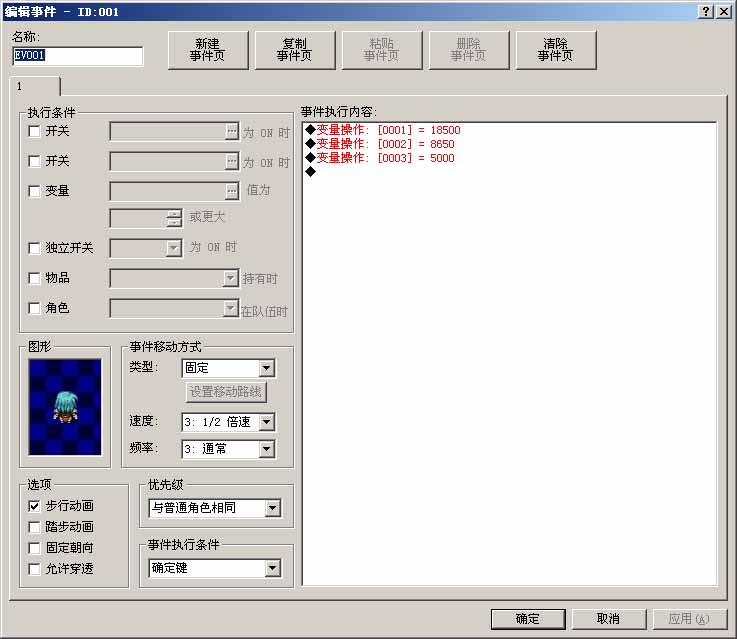The width and height of the screenshot is (737, 639).
Task: Click the 新建事件页 button
Action: coord(208,50)
